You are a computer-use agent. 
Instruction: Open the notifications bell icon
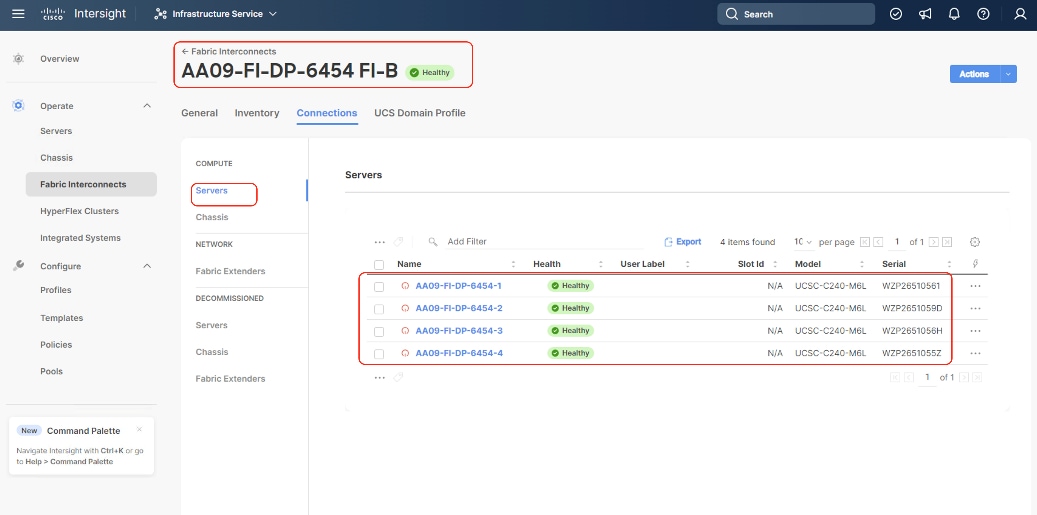[954, 14]
